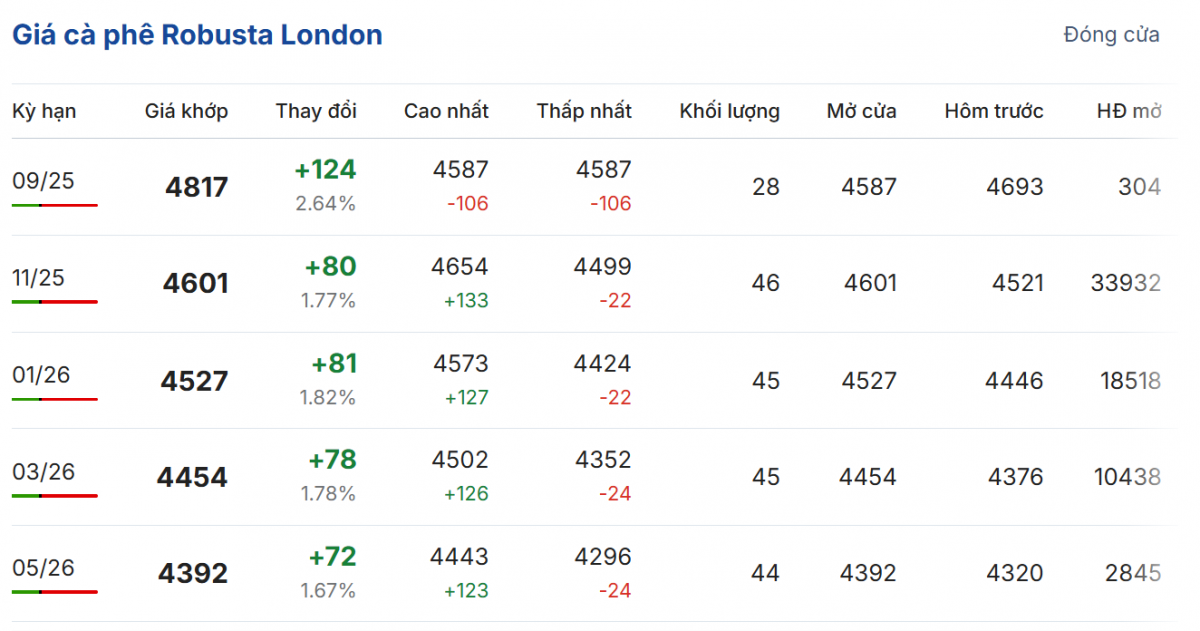
Task: Choose the 05/26 contract term
Action: (x=43, y=568)
